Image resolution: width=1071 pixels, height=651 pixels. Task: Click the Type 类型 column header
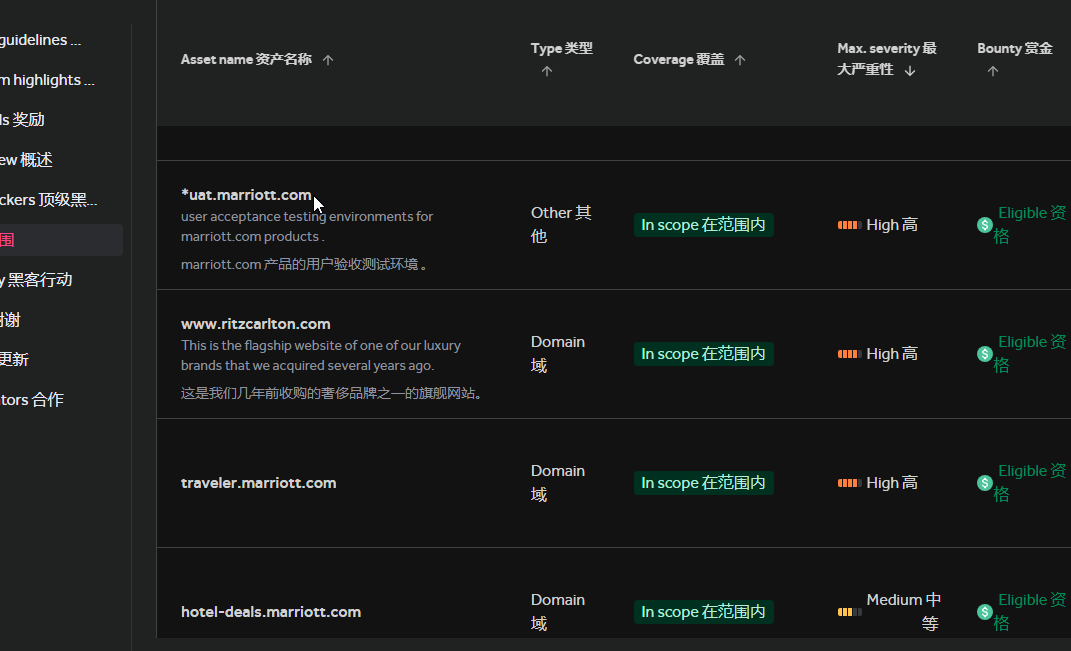(x=561, y=49)
